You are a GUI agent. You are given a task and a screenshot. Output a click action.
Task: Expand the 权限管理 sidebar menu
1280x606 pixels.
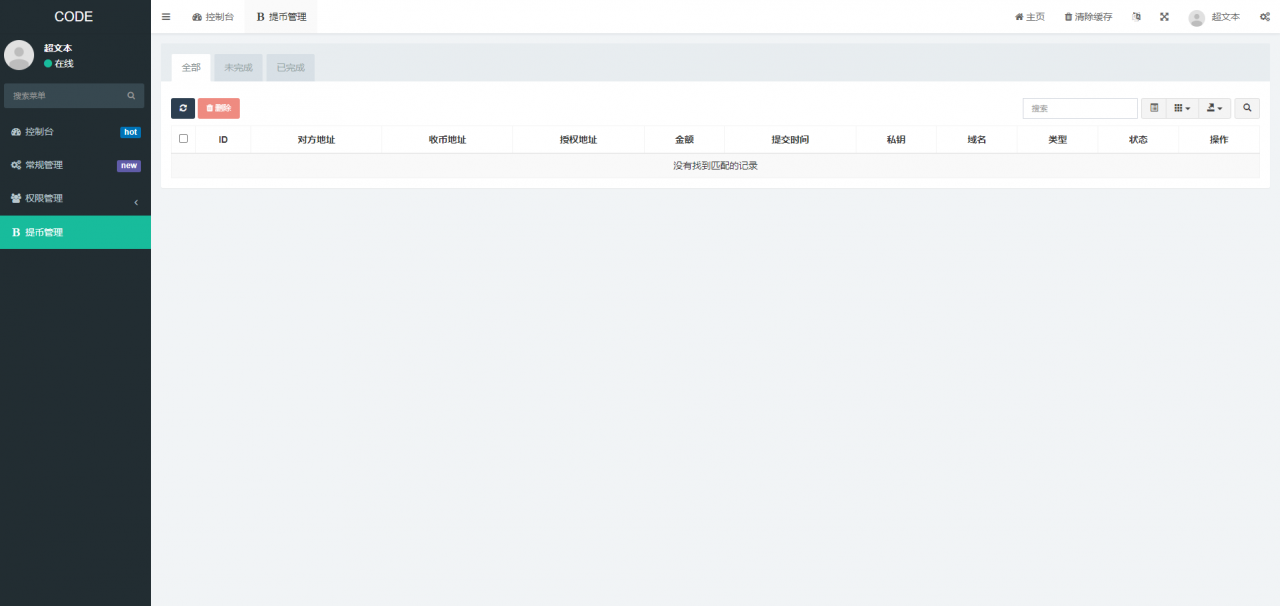(x=75, y=199)
